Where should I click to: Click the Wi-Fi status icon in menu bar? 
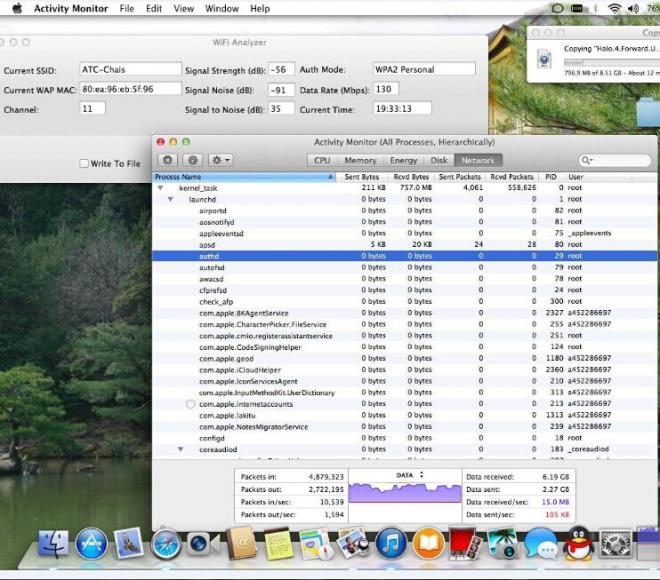pos(615,8)
